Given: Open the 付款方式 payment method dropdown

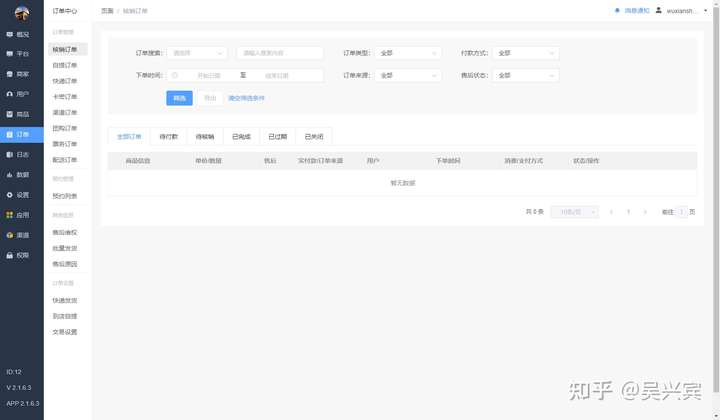Looking at the screenshot, I should pyautogui.click(x=526, y=53).
